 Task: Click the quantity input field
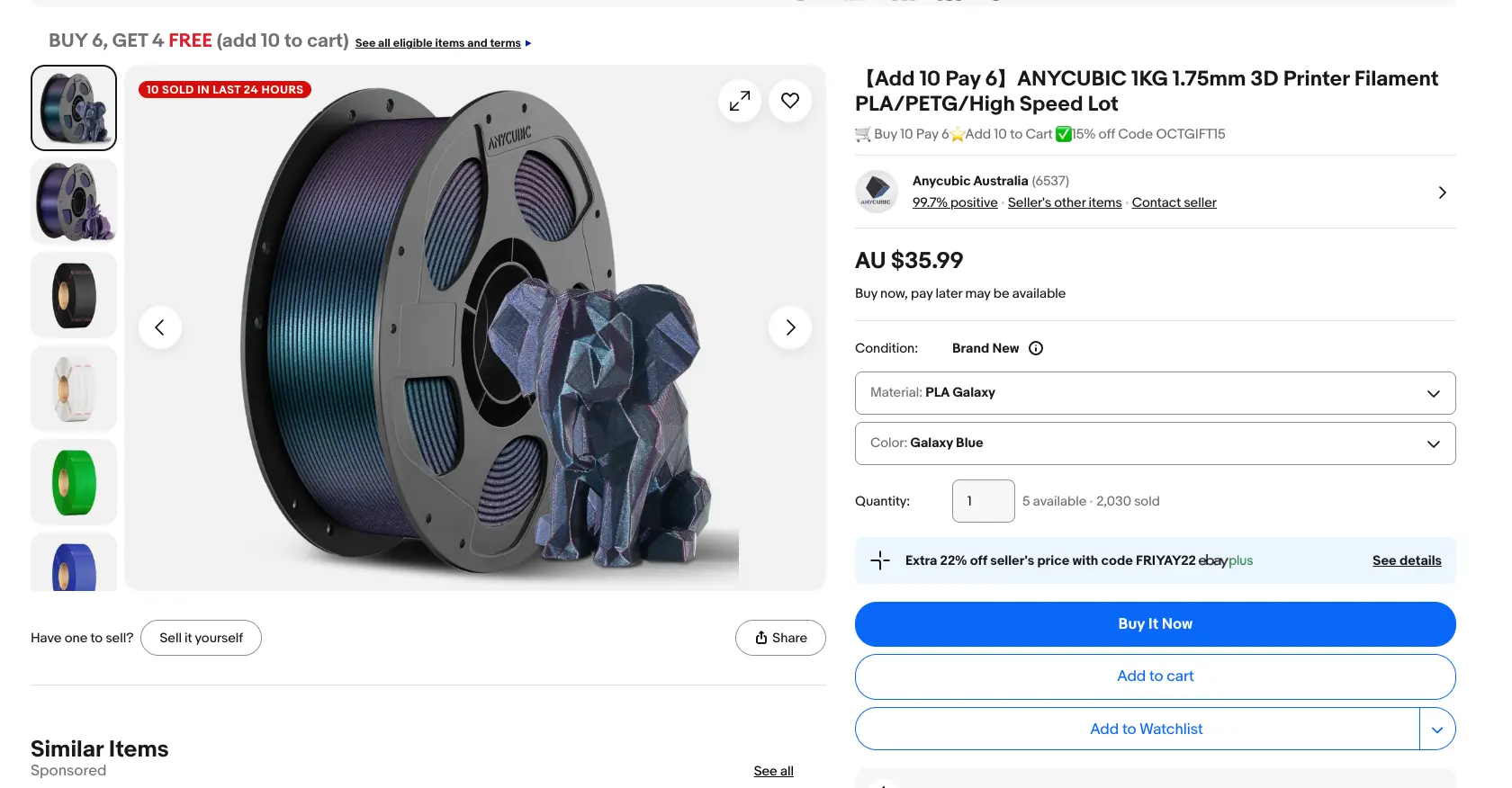[x=983, y=501]
